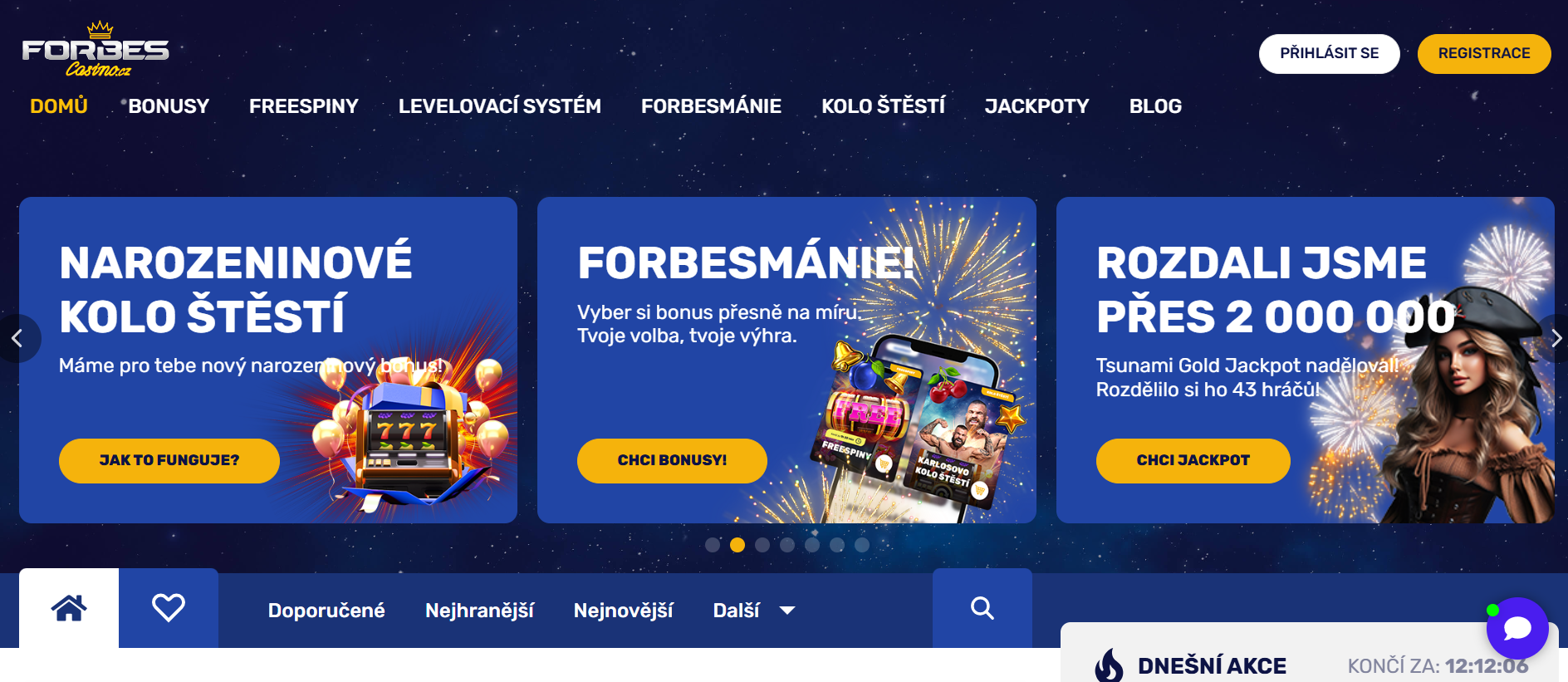The image size is (1568, 682).
Task: Open the Freespiny menu item
Action: [304, 106]
